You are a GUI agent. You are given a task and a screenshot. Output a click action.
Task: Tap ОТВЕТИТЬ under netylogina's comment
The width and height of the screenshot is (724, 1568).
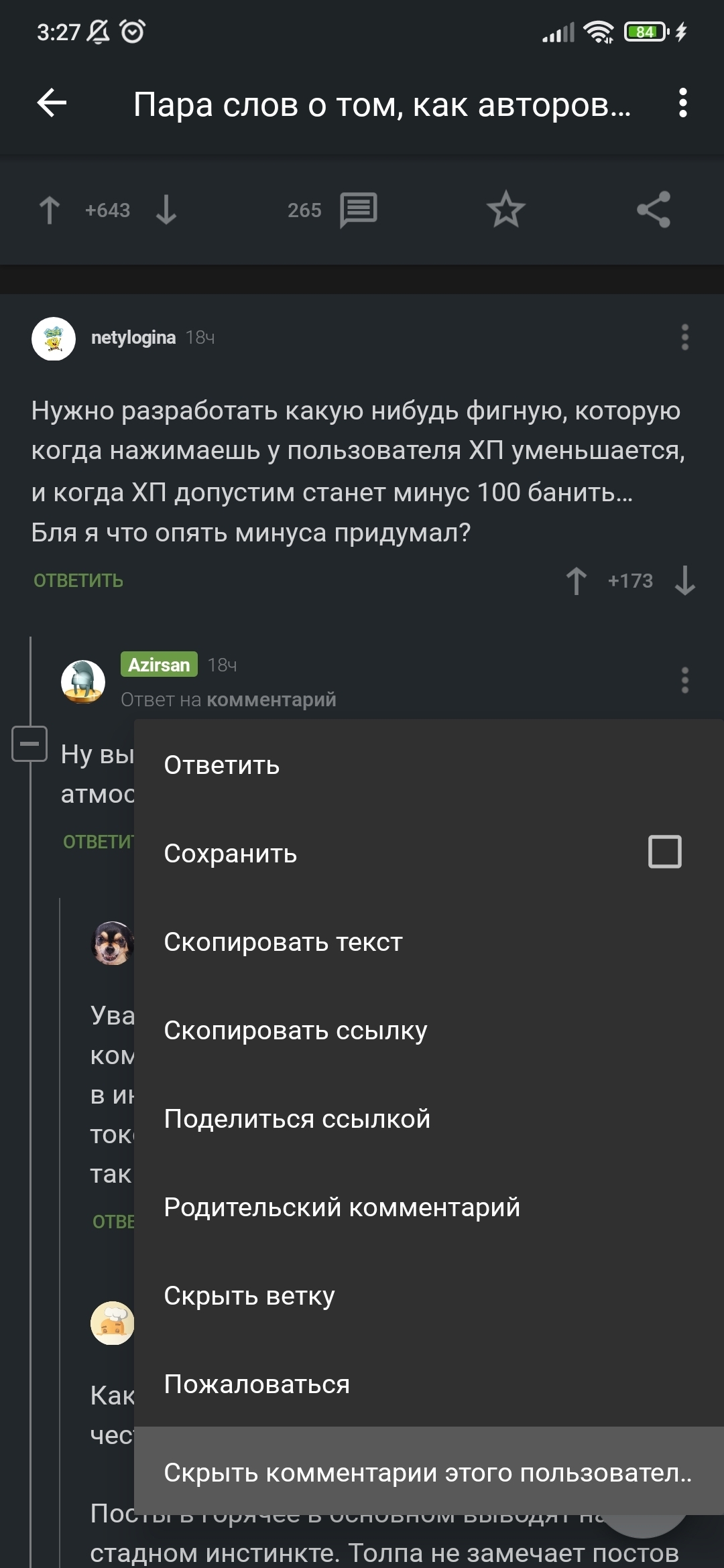[x=78, y=580]
